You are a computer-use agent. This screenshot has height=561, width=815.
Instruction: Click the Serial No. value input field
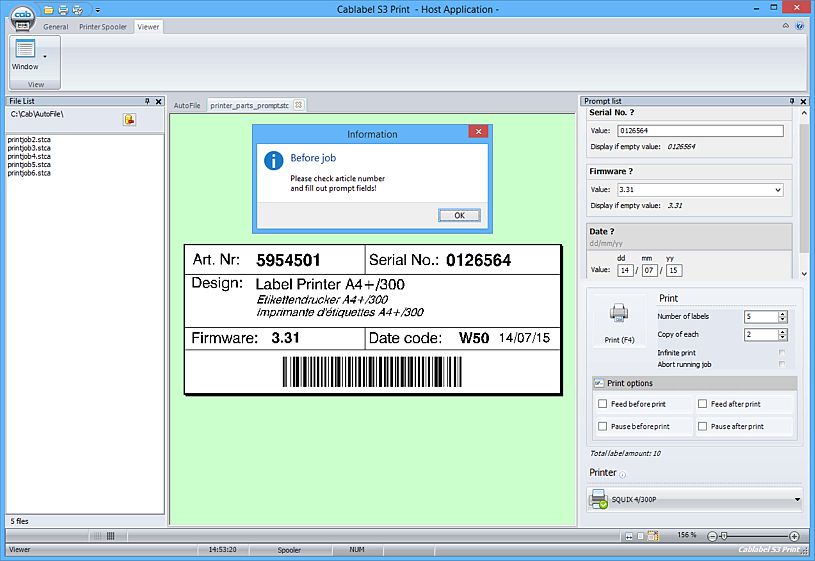[700, 131]
